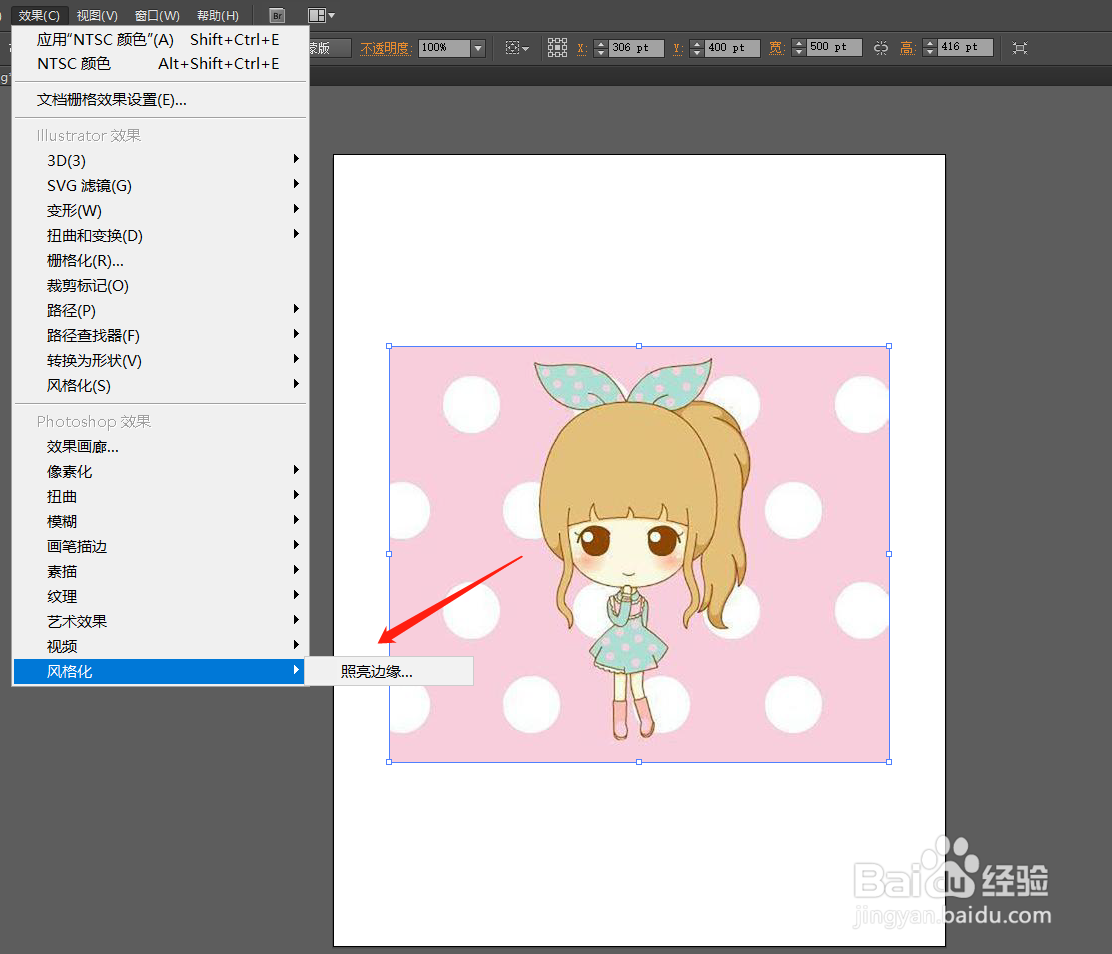Select highlighted 风格化 Photoshop effect item

[x=160, y=672]
